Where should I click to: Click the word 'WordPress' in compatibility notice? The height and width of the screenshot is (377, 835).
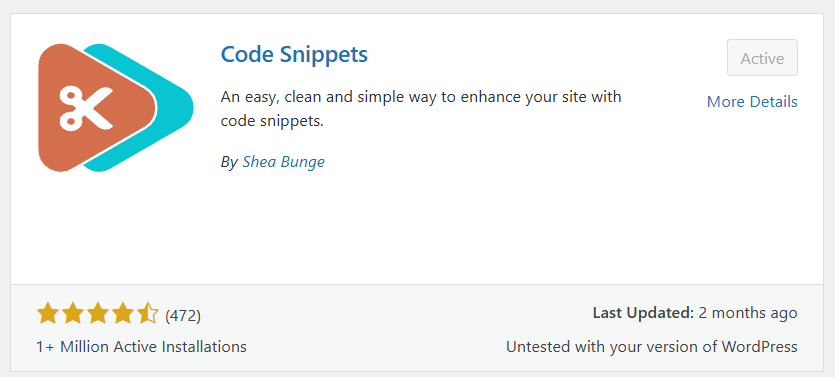click(x=759, y=347)
